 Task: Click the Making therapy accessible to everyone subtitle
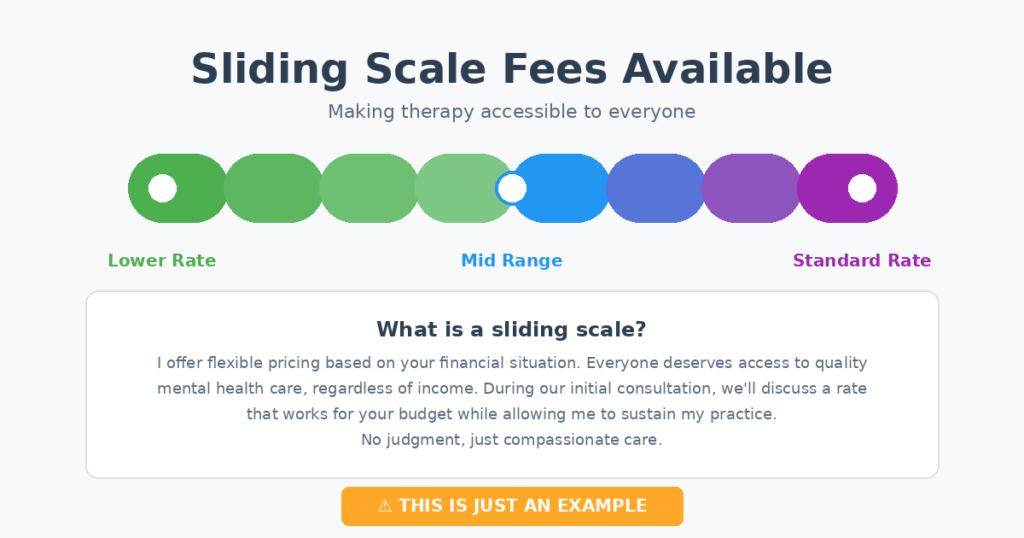(512, 112)
